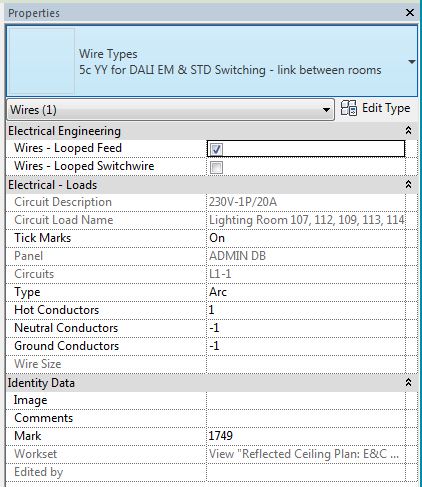Screen dimensions: 422x487
Task: Open the Wire Types selector dropdown arrow
Action: click(412, 62)
